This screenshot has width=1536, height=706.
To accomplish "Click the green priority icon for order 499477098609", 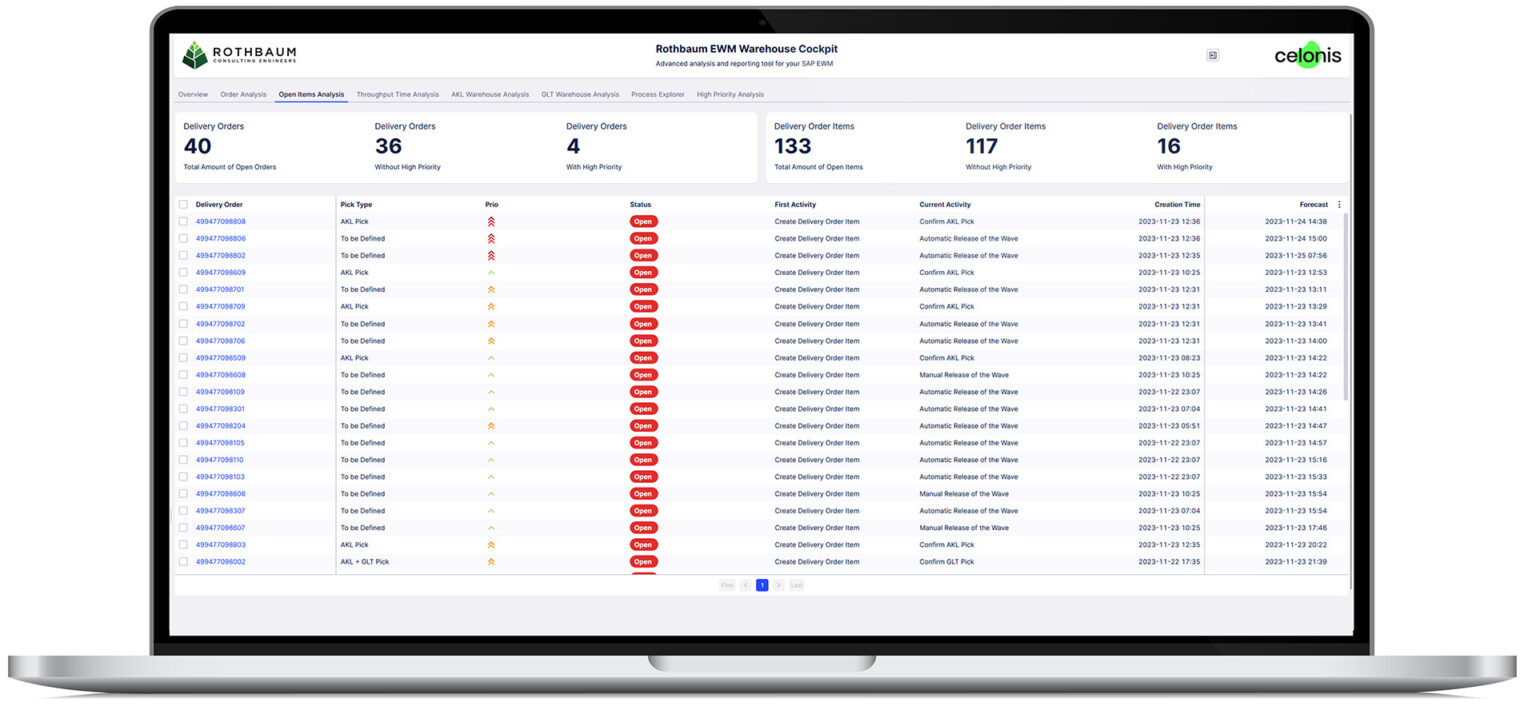I will pyautogui.click(x=491, y=273).
